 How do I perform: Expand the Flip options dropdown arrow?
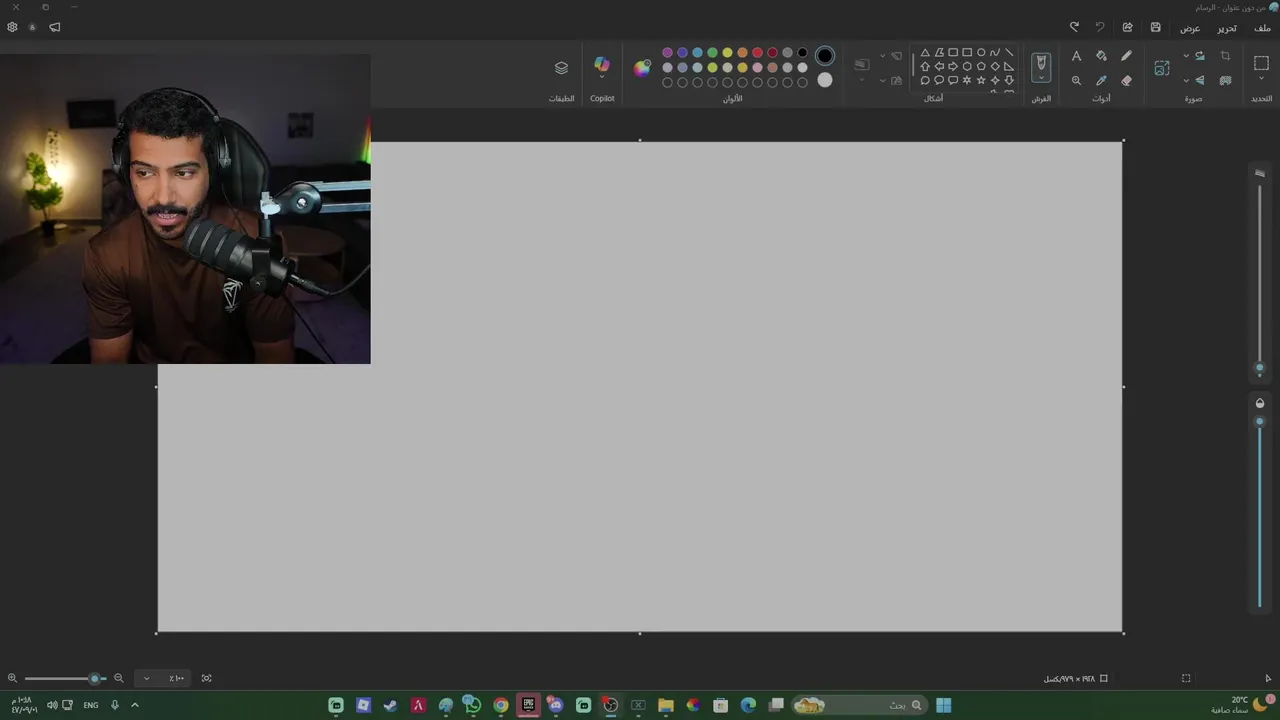(x=1186, y=81)
